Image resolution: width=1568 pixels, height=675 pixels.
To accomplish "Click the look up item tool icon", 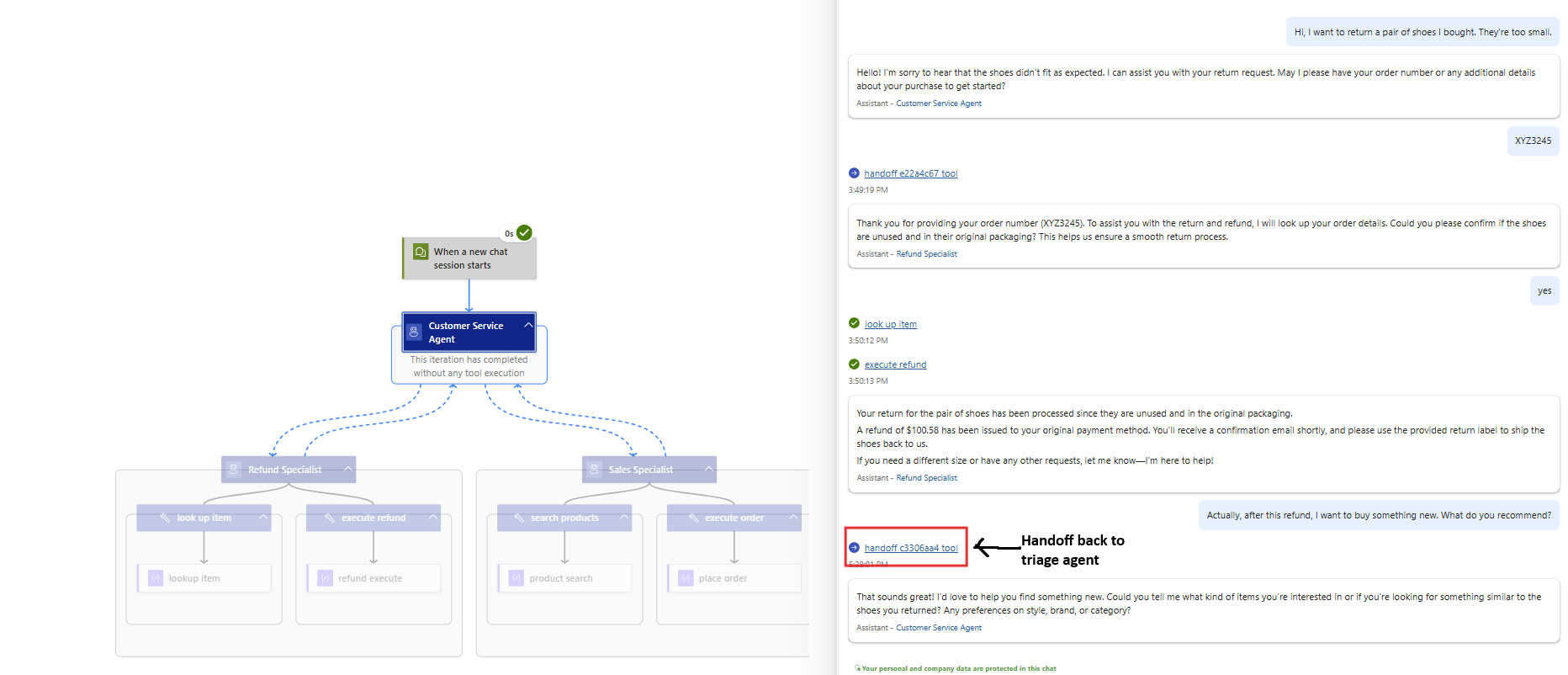I will point(165,518).
